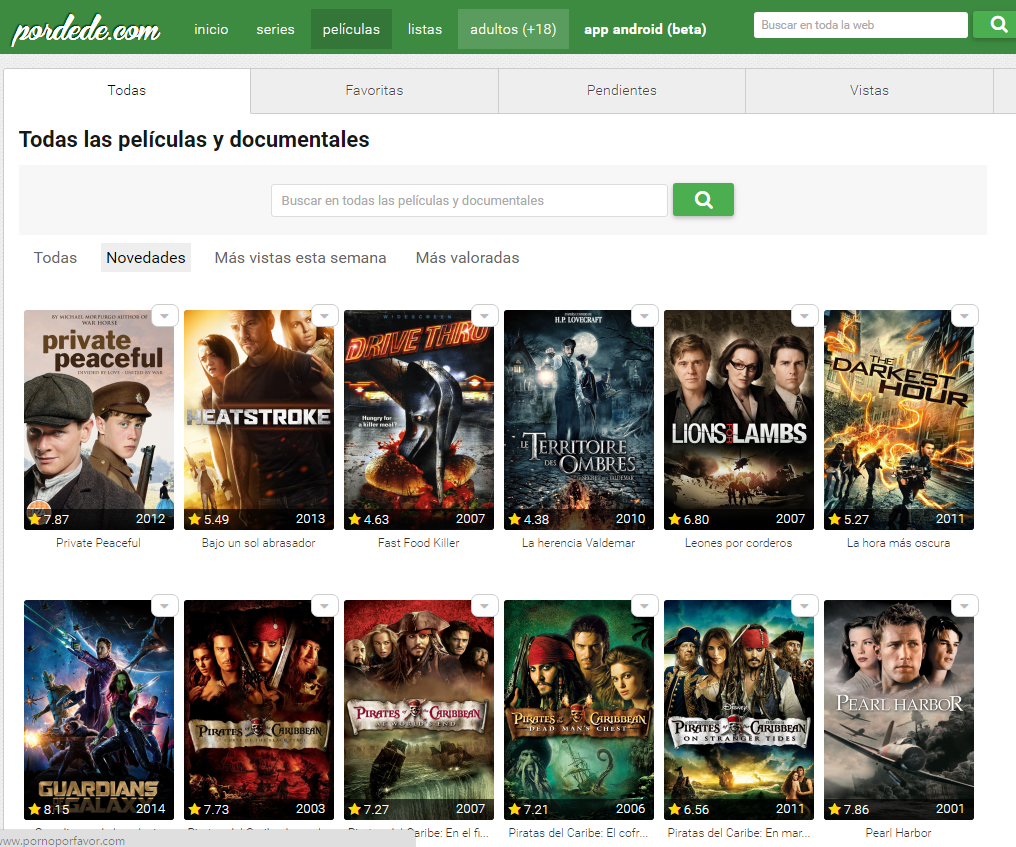Click the pordede.com logo
This screenshot has height=847, width=1016.
[x=86, y=29]
